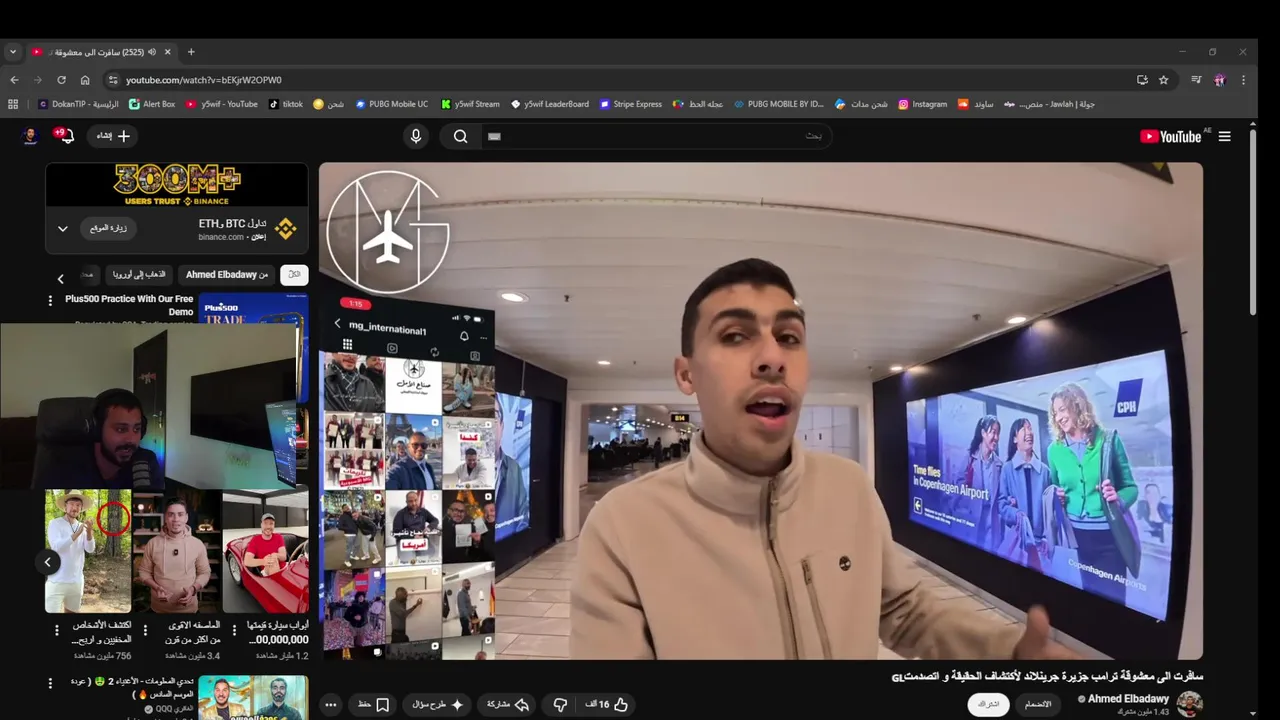This screenshot has height=720, width=1280.
Task: Open the Alert Box bookmark
Action: click(x=152, y=104)
